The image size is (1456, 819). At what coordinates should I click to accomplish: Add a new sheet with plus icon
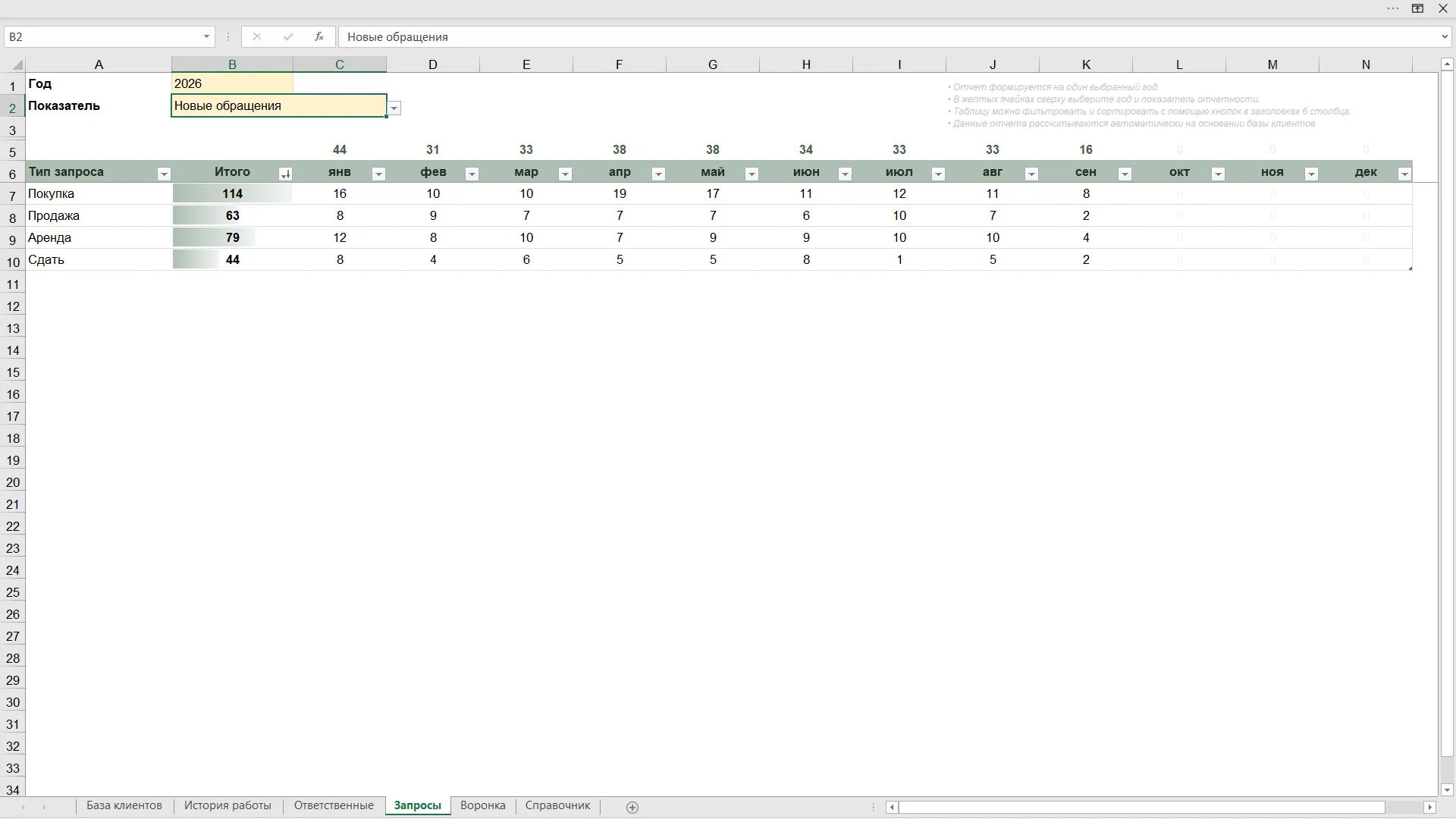(632, 808)
